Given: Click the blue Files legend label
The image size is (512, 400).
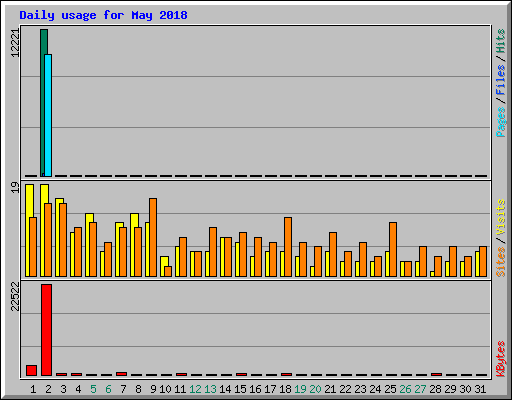Looking at the screenshot, I should tap(501, 80).
